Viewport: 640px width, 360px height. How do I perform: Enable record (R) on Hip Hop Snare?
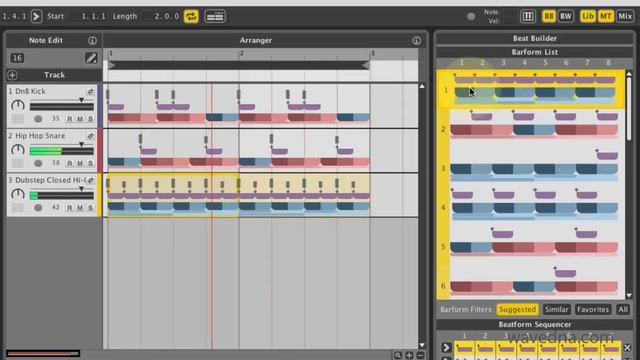coord(70,163)
